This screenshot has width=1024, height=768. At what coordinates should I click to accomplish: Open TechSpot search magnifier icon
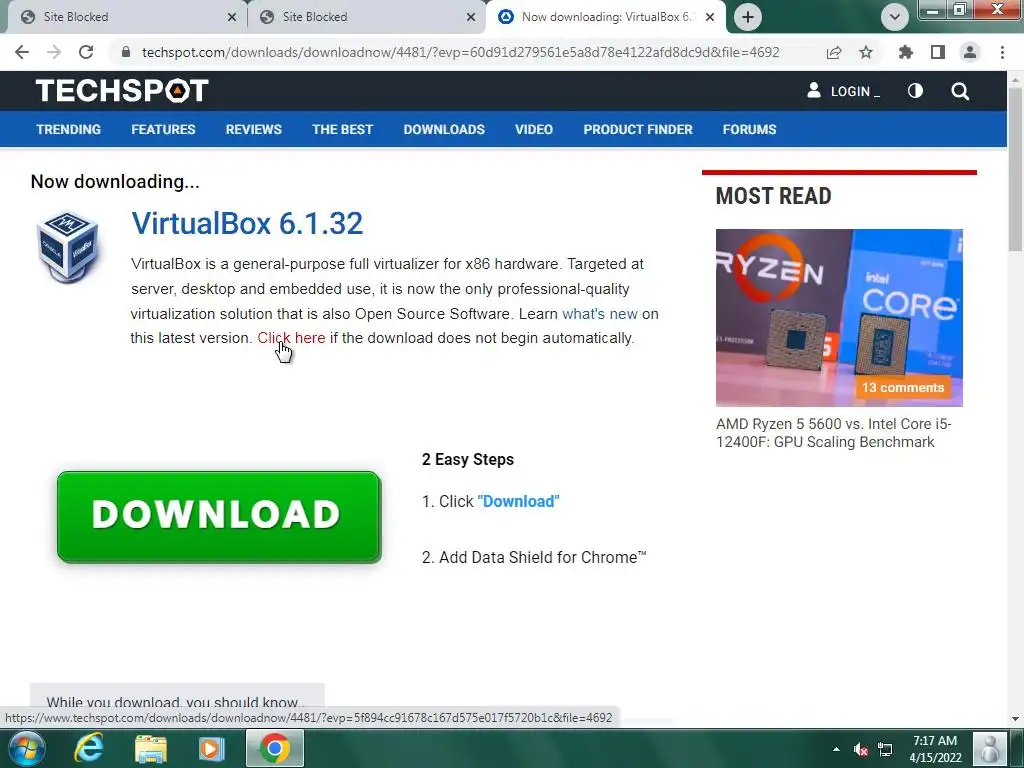[960, 91]
